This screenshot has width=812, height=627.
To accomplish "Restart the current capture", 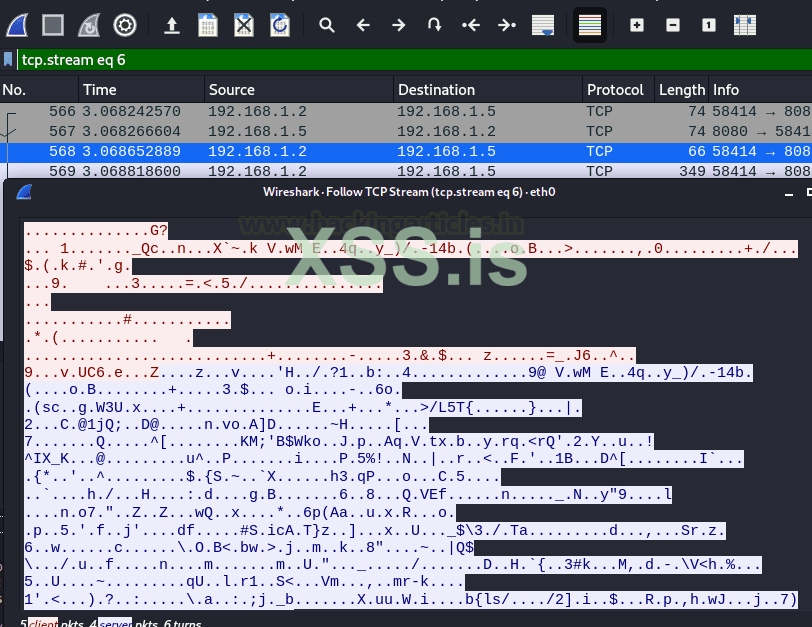I will pyautogui.click(x=89, y=25).
